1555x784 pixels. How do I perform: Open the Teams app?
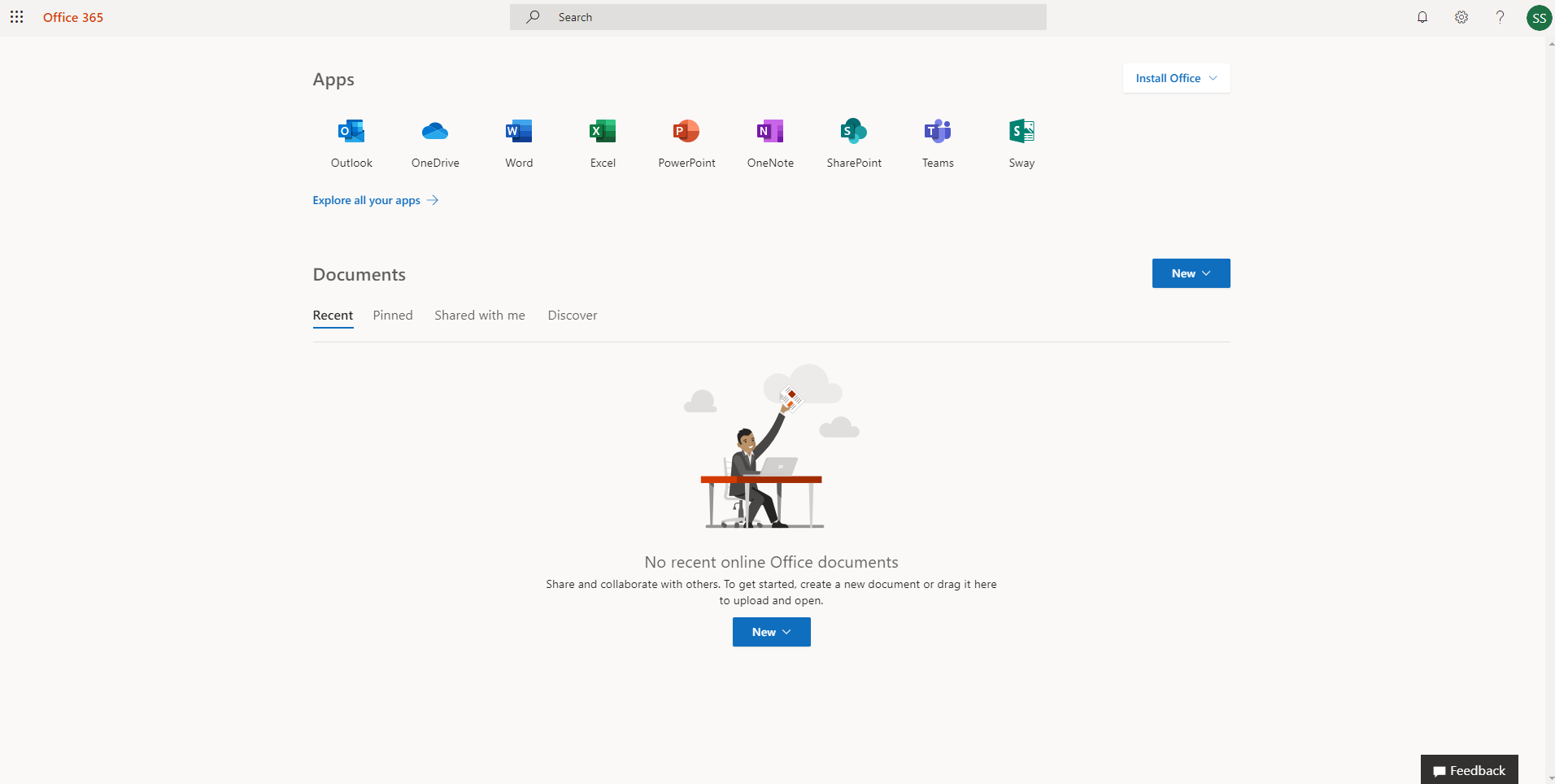click(938, 142)
